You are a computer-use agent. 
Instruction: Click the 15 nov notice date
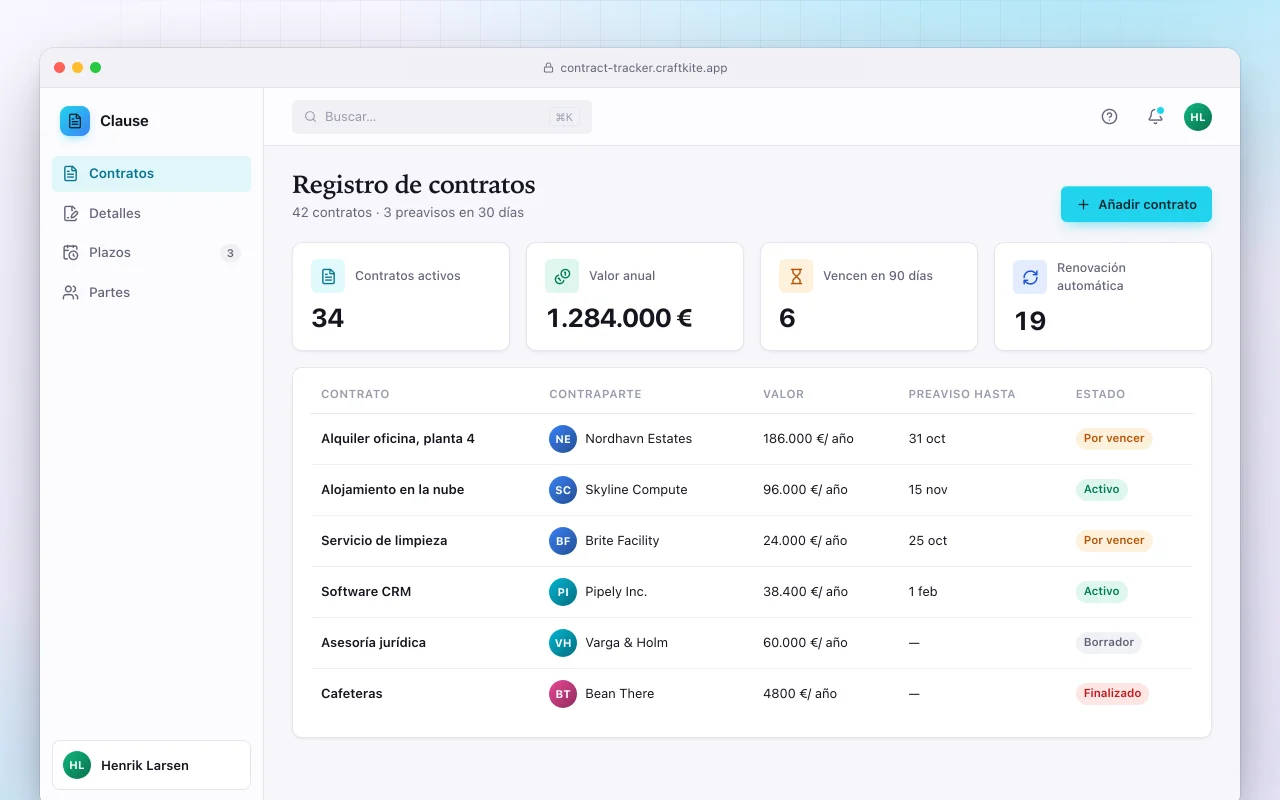point(928,490)
